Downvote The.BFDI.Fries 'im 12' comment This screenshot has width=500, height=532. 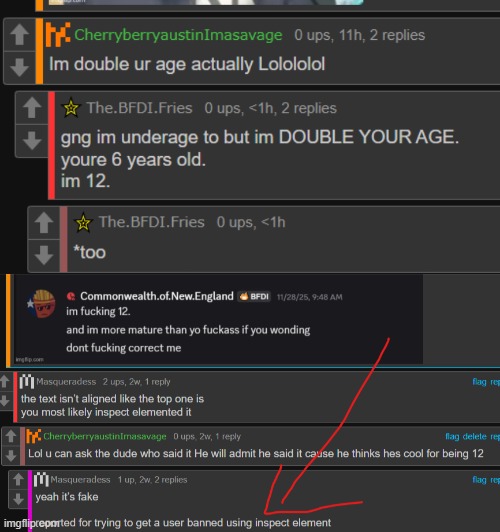pos(32,140)
